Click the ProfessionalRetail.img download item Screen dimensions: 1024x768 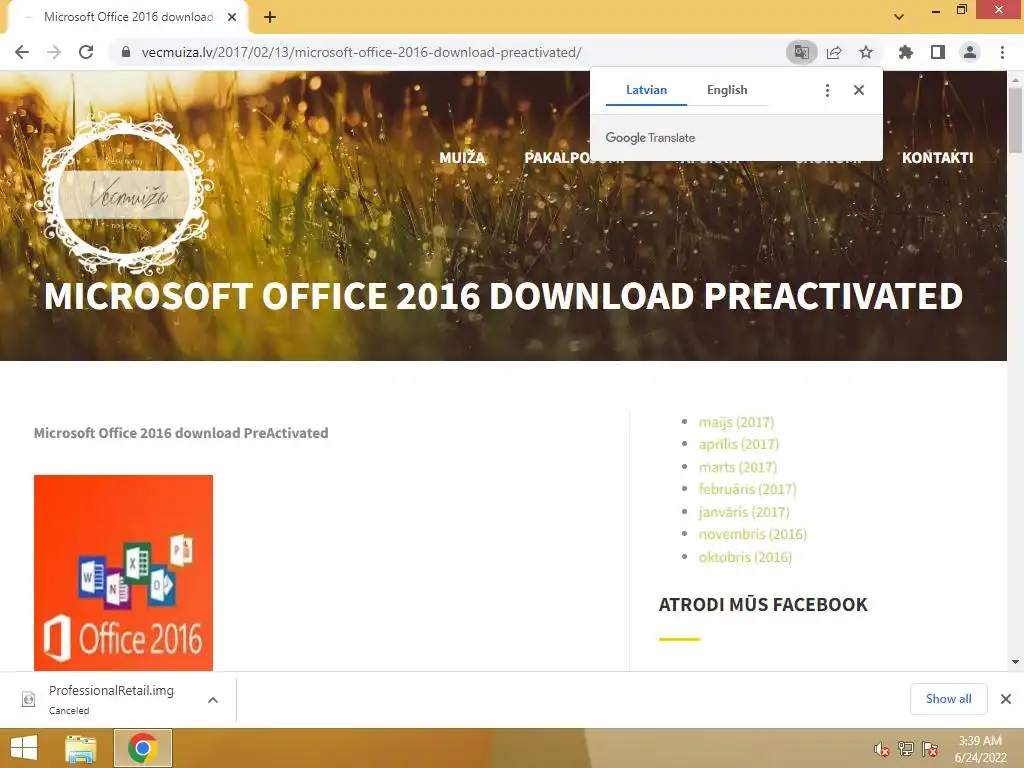point(111,699)
